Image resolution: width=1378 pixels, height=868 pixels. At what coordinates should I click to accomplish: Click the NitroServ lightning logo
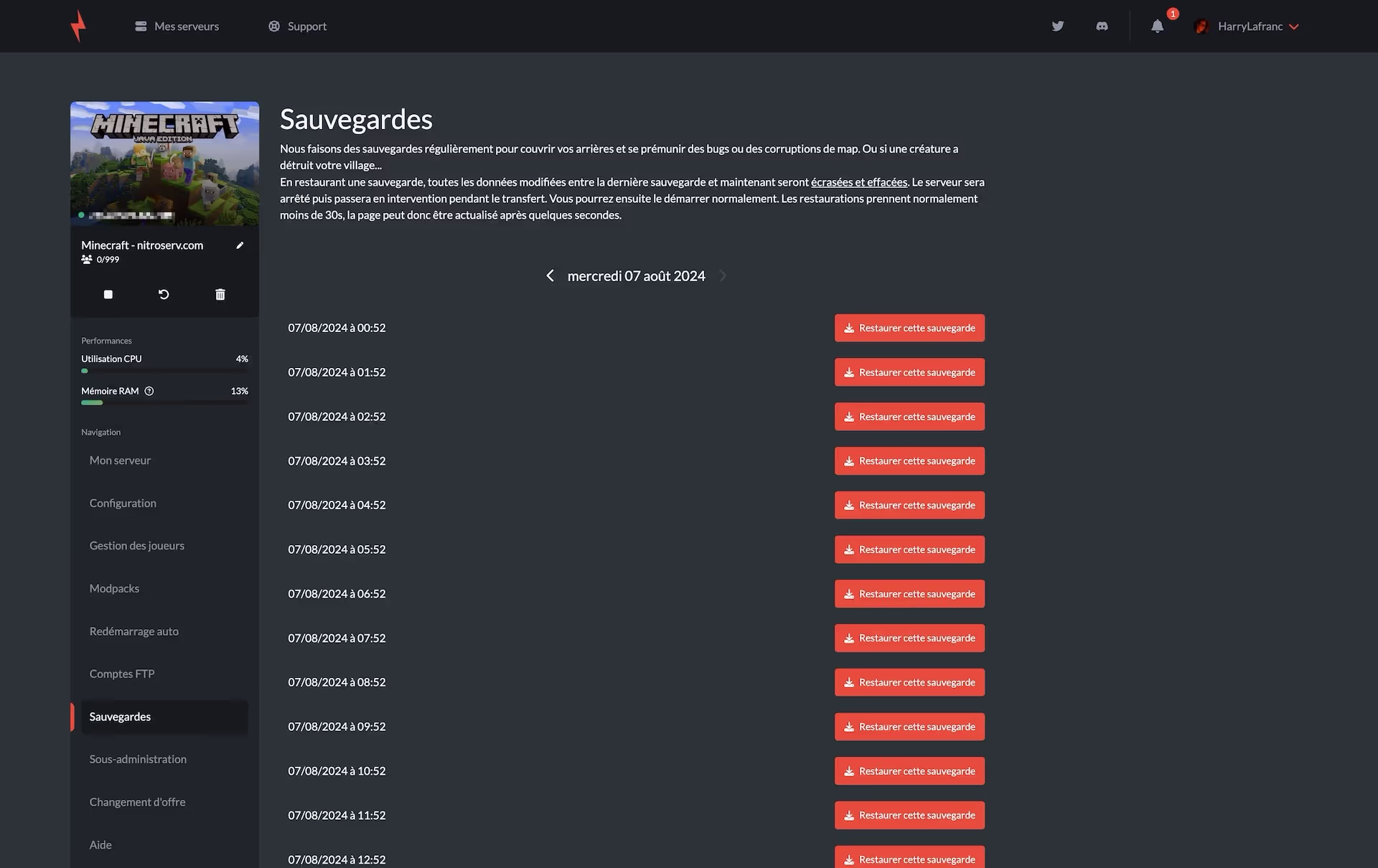tap(78, 27)
